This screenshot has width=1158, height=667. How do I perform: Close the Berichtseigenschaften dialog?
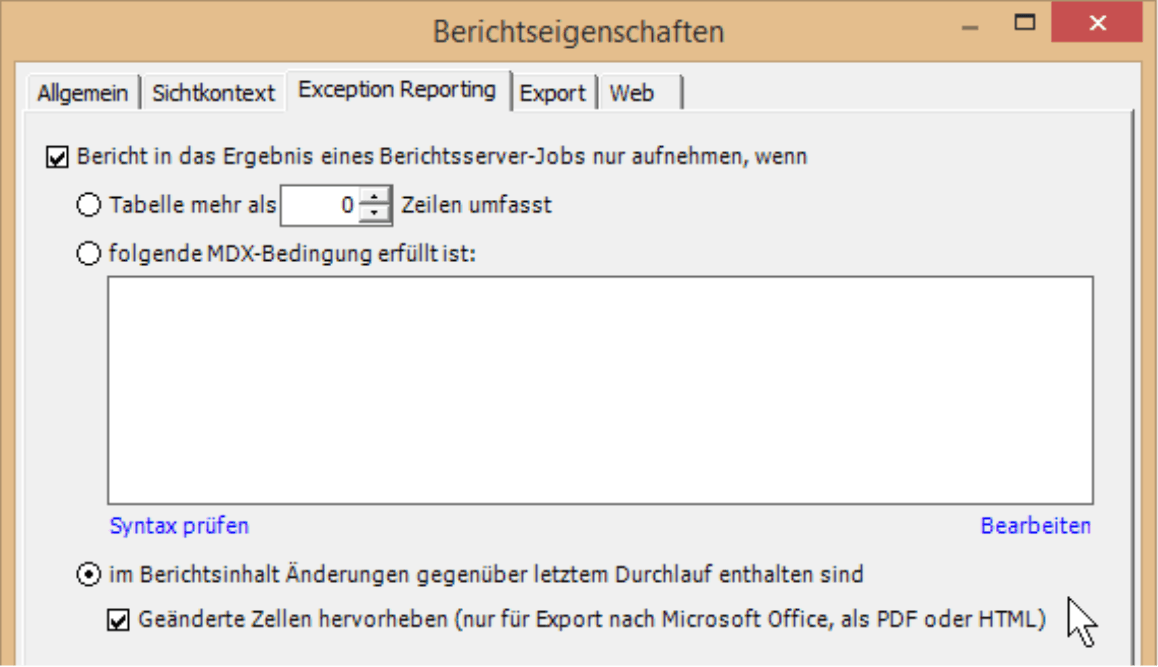click(x=1097, y=23)
